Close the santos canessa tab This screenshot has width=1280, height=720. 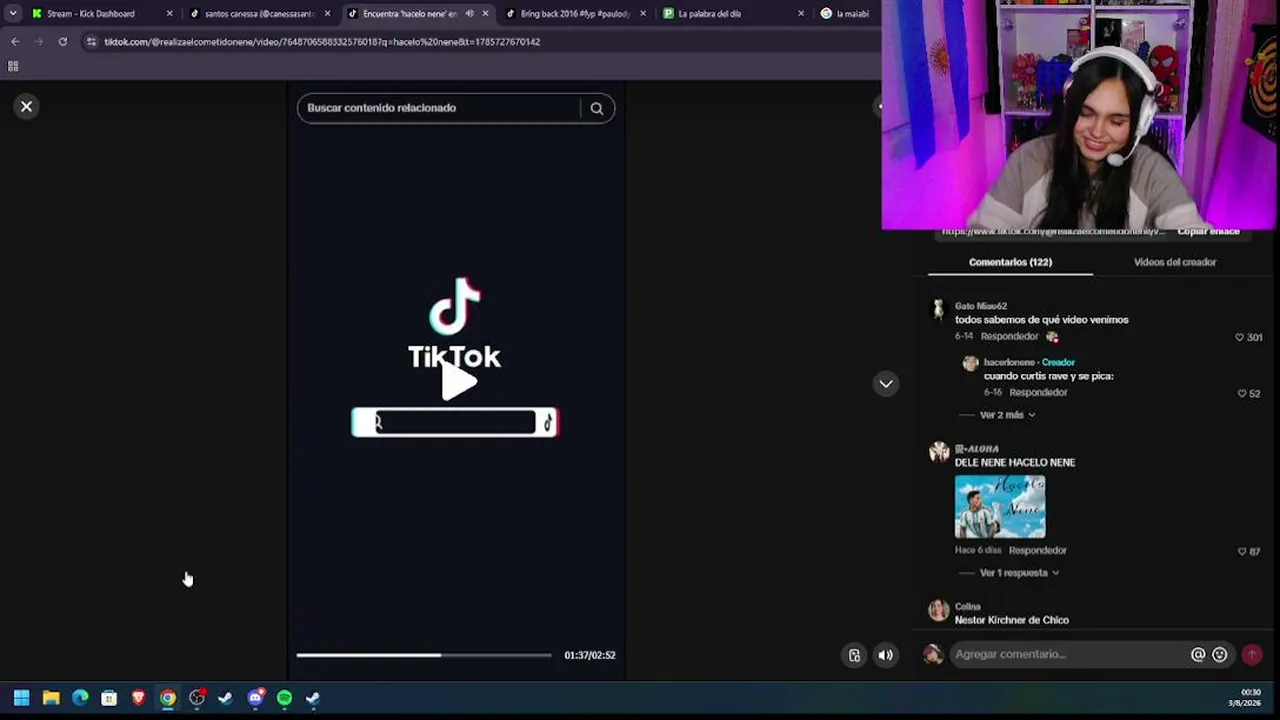click(x=327, y=14)
